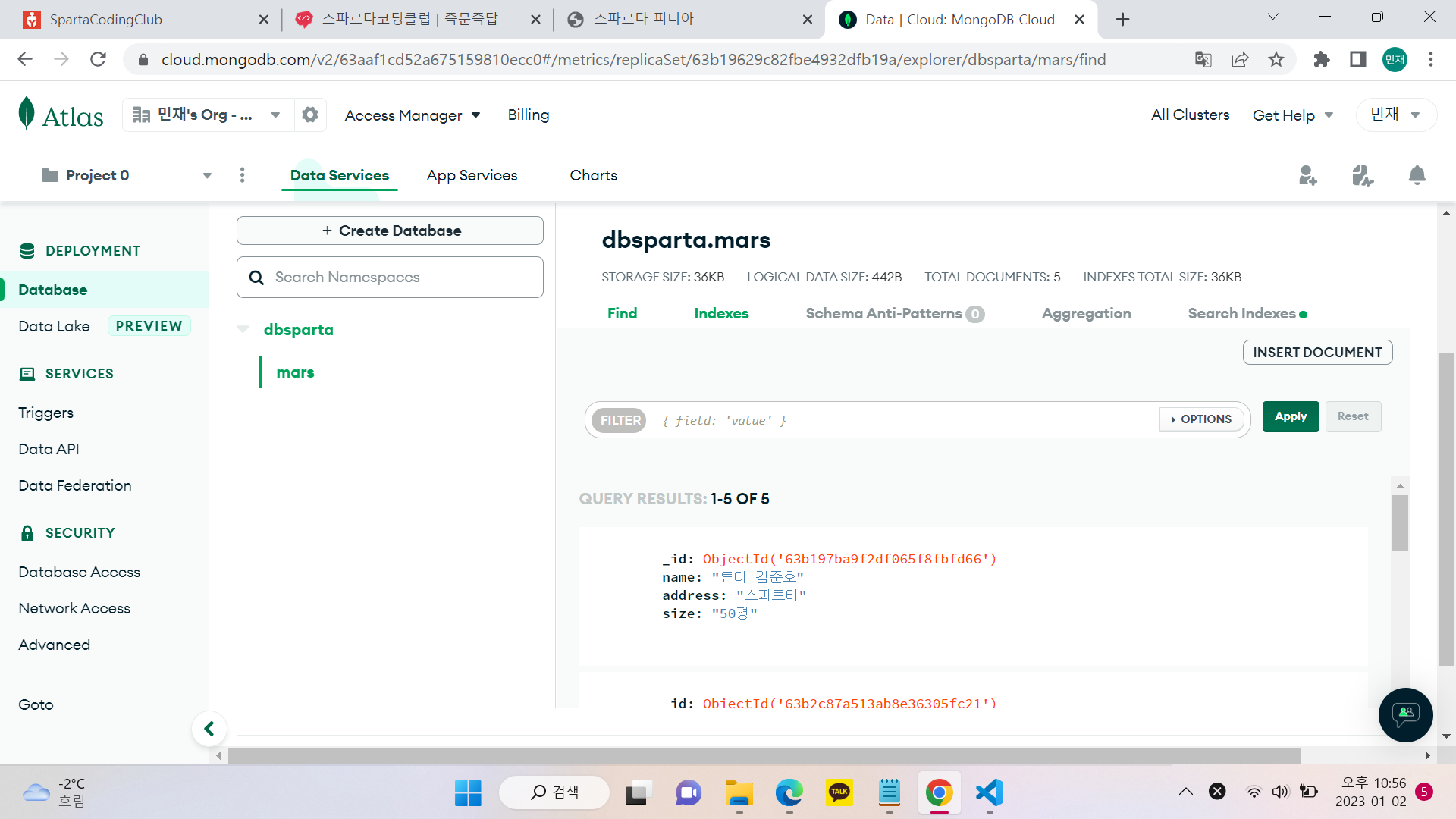This screenshot has width=1456, height=819.
Task: Select the mars collection
Action: click(x=295, y=372)
